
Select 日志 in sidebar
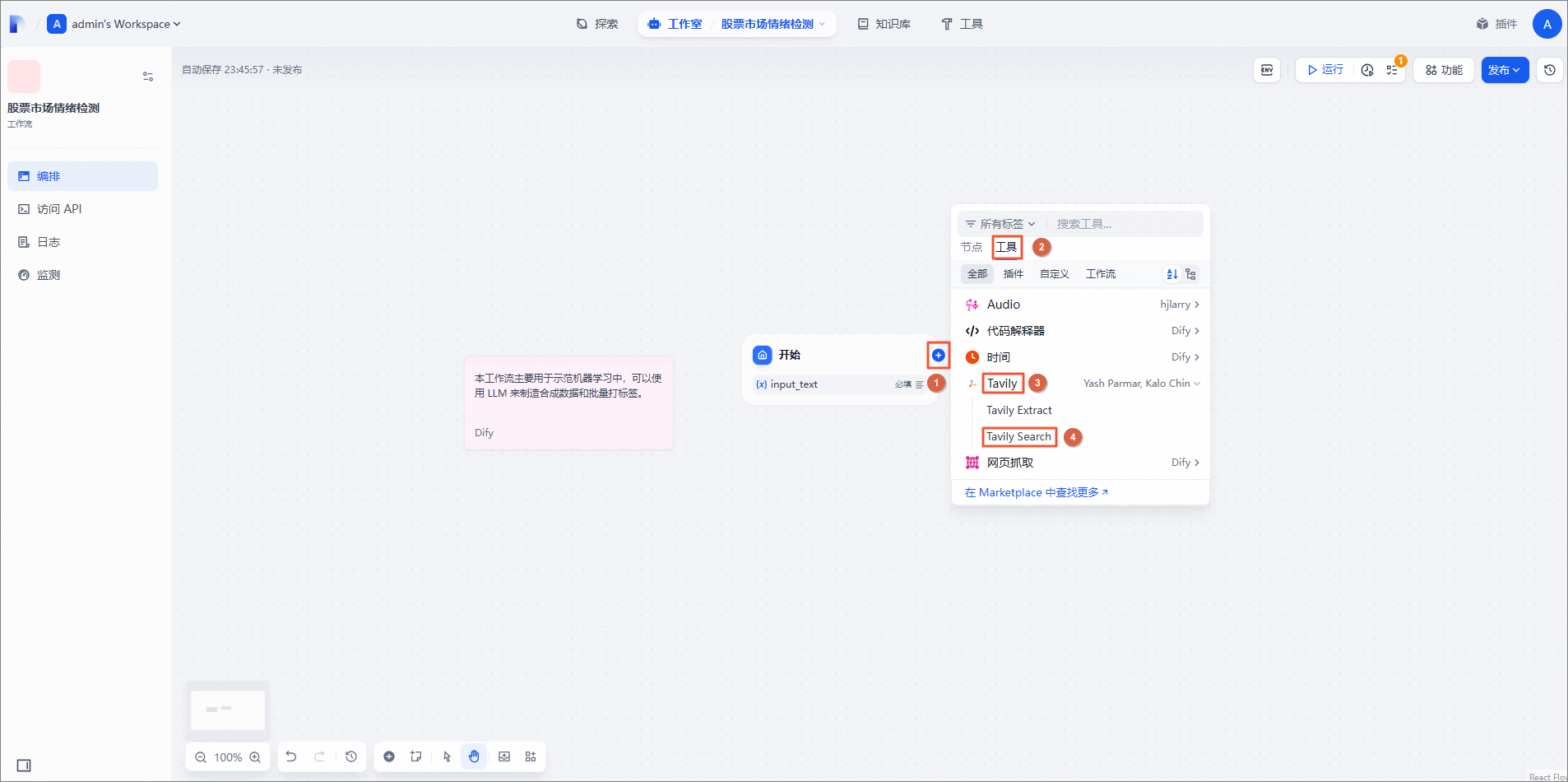click(82, 242)
